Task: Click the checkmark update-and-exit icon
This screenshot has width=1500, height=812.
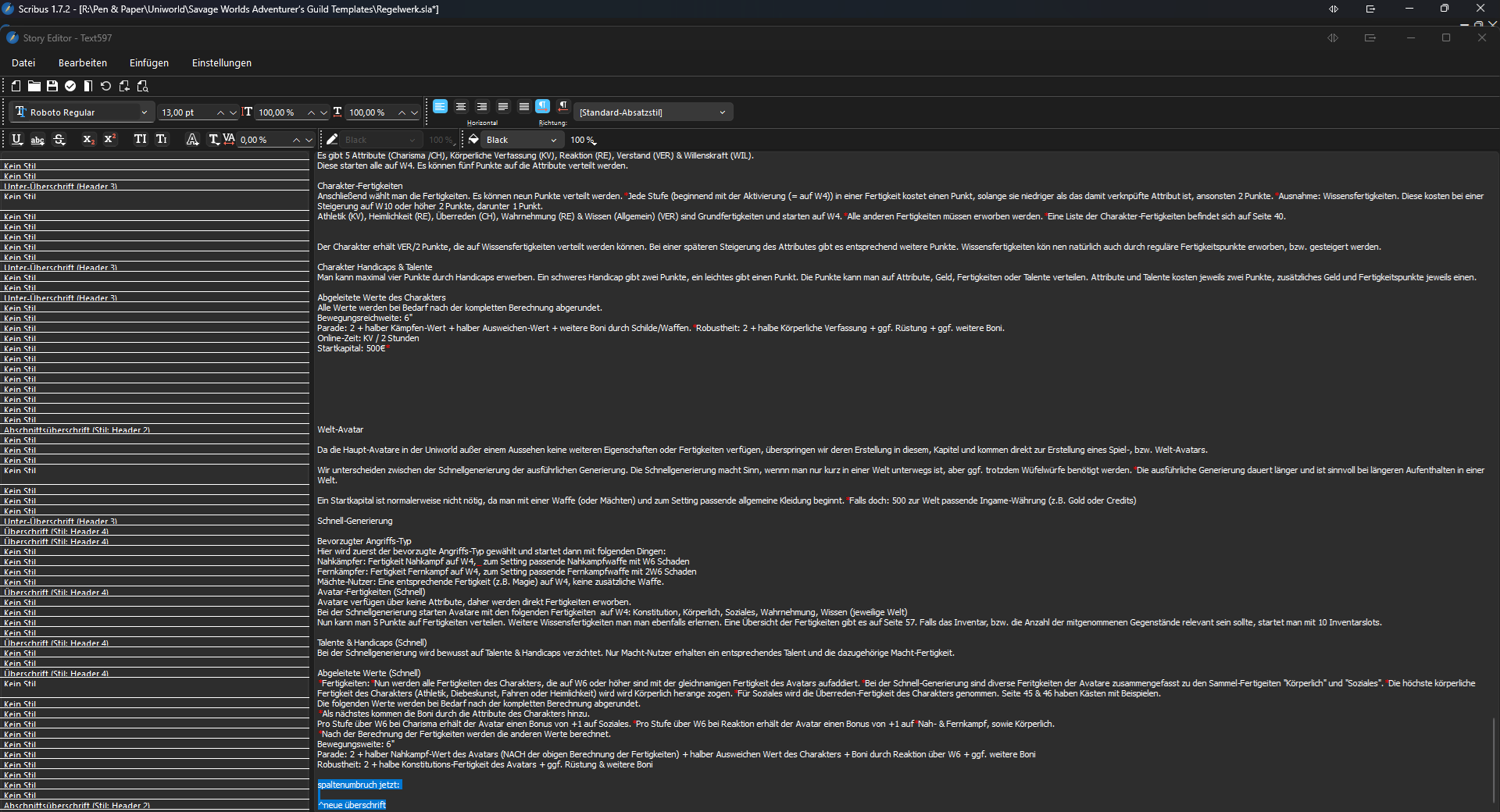Action: point(70,86)
